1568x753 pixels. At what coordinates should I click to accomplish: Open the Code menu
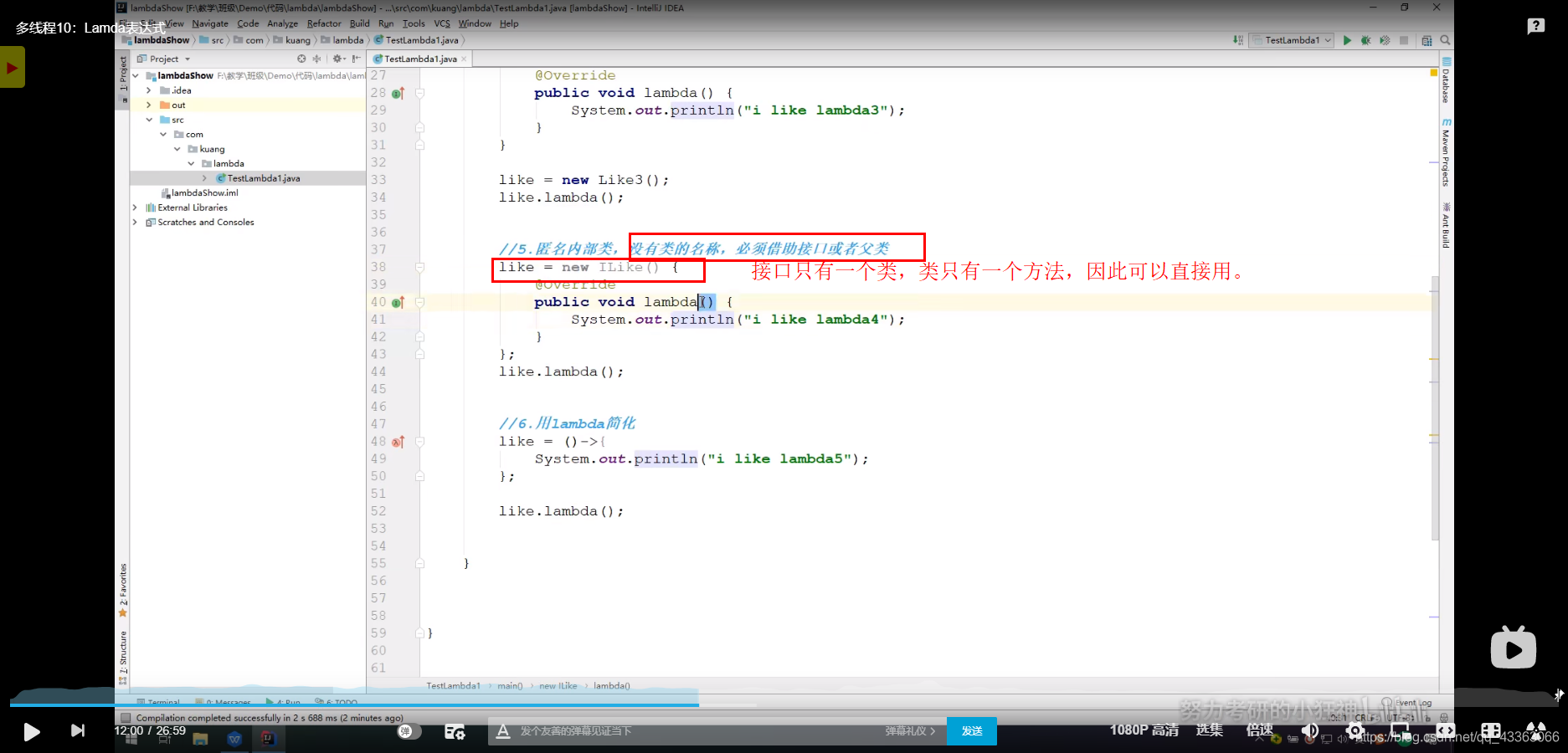[x=248, y=23]
